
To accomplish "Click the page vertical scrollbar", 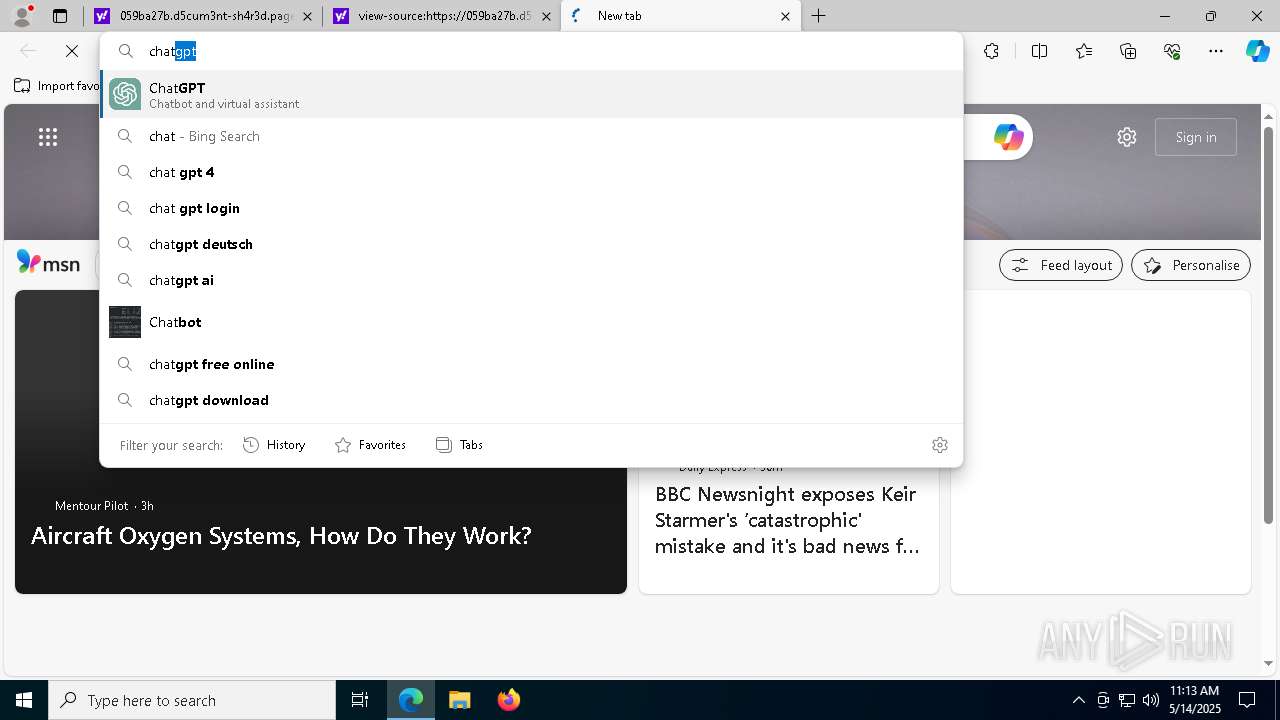I will (x=1270, y=325).
